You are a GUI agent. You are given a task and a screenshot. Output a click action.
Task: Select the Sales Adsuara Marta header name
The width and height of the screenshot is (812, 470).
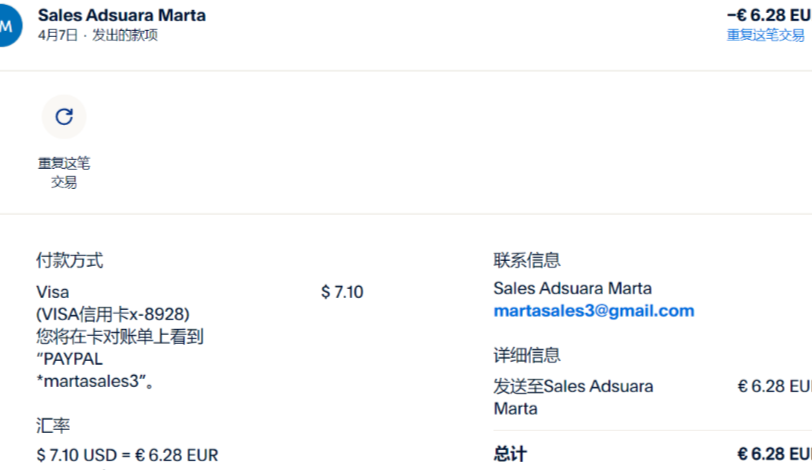click(121, 15)
